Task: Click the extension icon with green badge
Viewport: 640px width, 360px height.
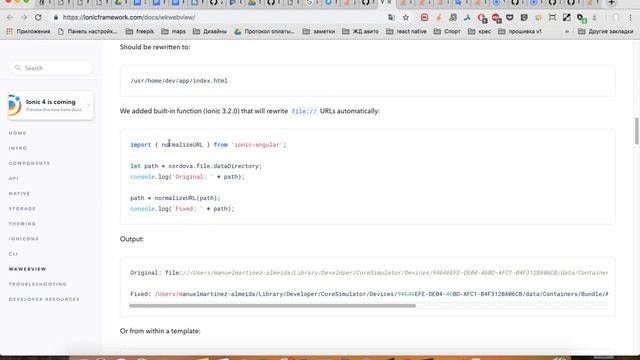Action: coord(581,18)
